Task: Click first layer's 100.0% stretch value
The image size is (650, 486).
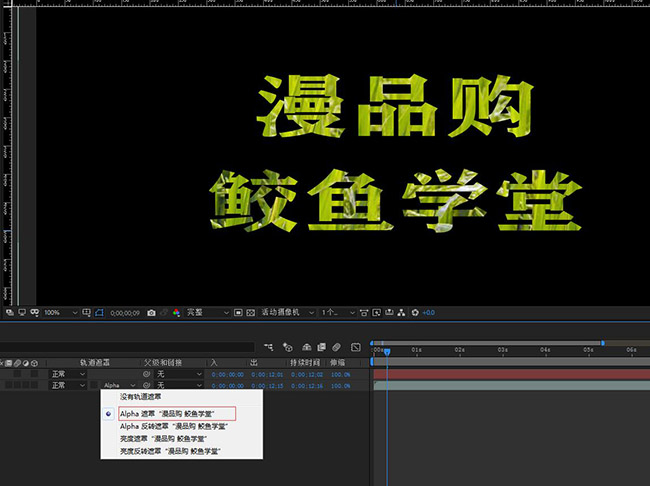Action: click(341, 374)
